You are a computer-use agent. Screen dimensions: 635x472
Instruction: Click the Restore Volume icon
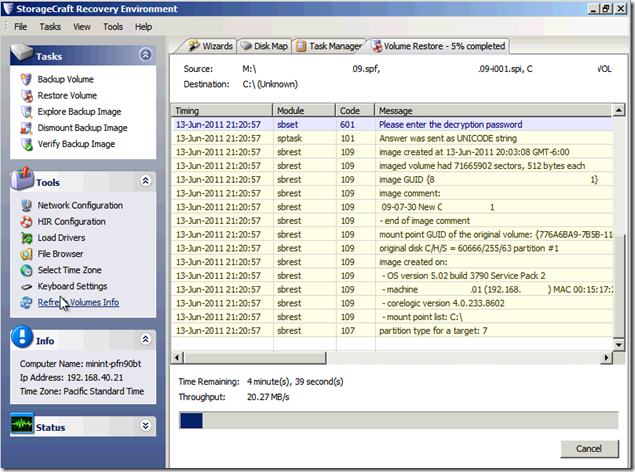click(26, 96)
